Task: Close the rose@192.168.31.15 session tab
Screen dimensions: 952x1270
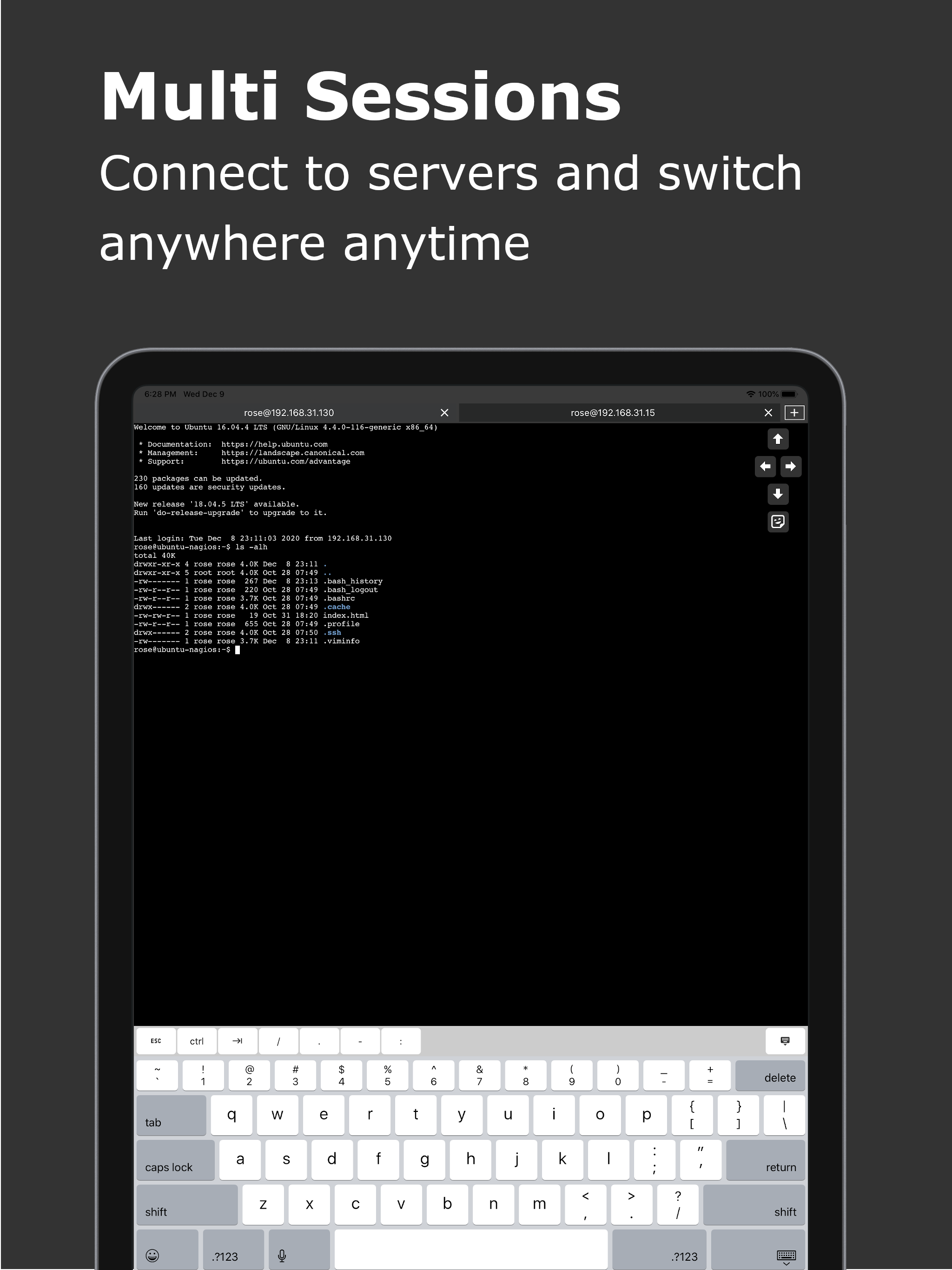Action: (x=768, y=413)
